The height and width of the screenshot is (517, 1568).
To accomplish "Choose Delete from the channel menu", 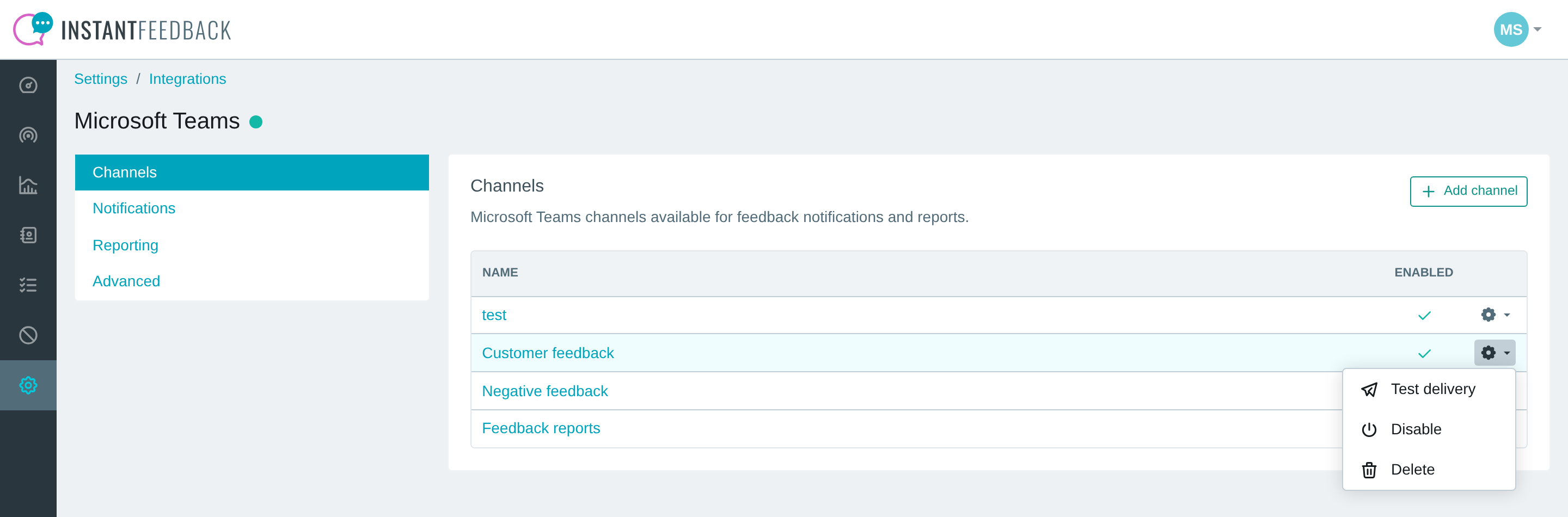I will 1429,470.
